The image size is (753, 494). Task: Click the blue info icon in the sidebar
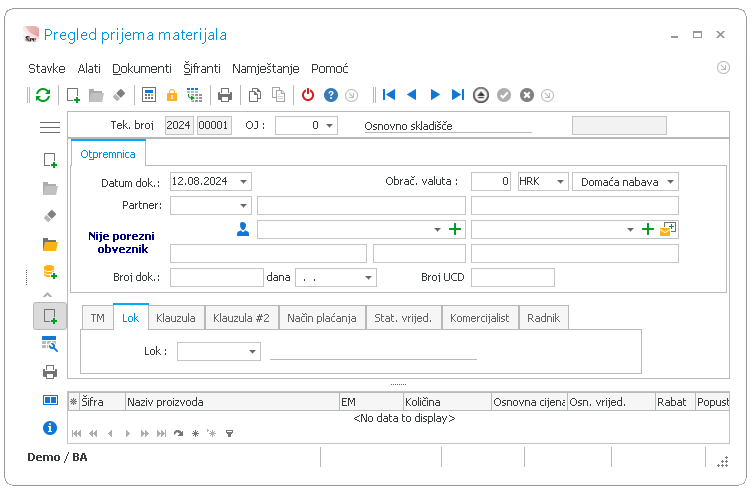50,428
